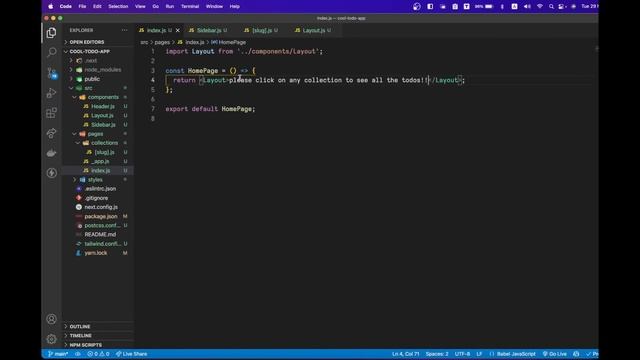This screenshot has height=360, width=640.
Task: Open the Extensions view
Action: click(51, 113)
